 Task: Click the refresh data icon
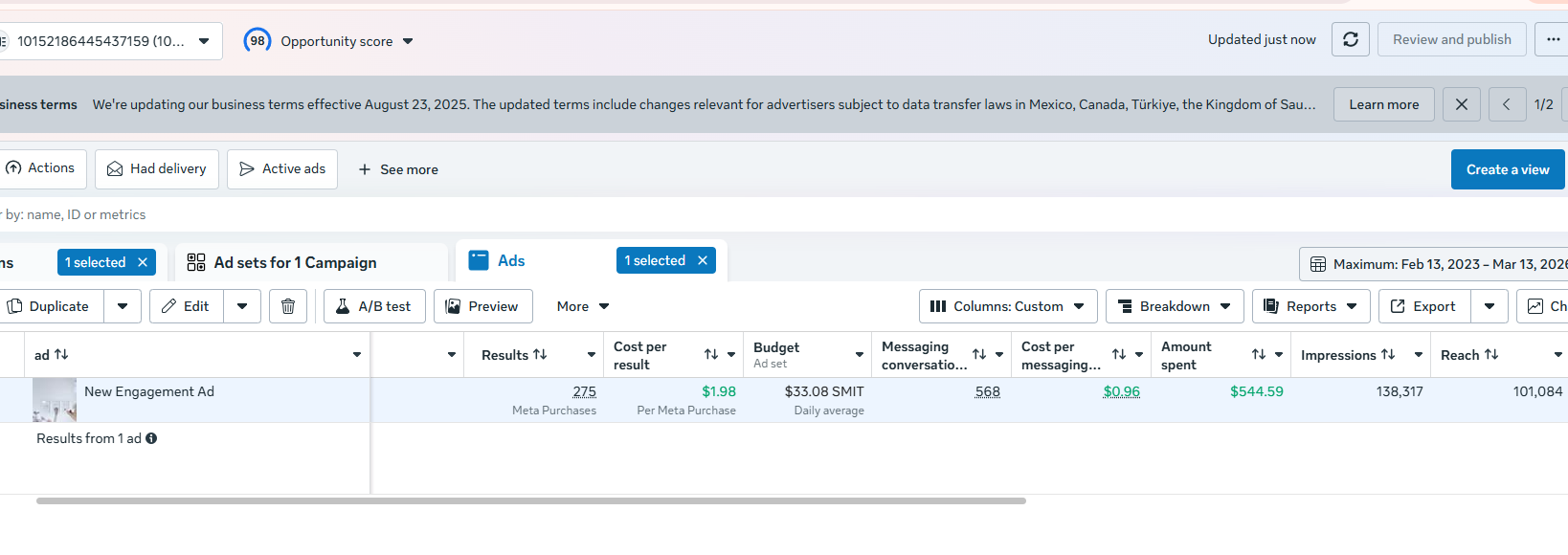click(x=1351, y=39)
